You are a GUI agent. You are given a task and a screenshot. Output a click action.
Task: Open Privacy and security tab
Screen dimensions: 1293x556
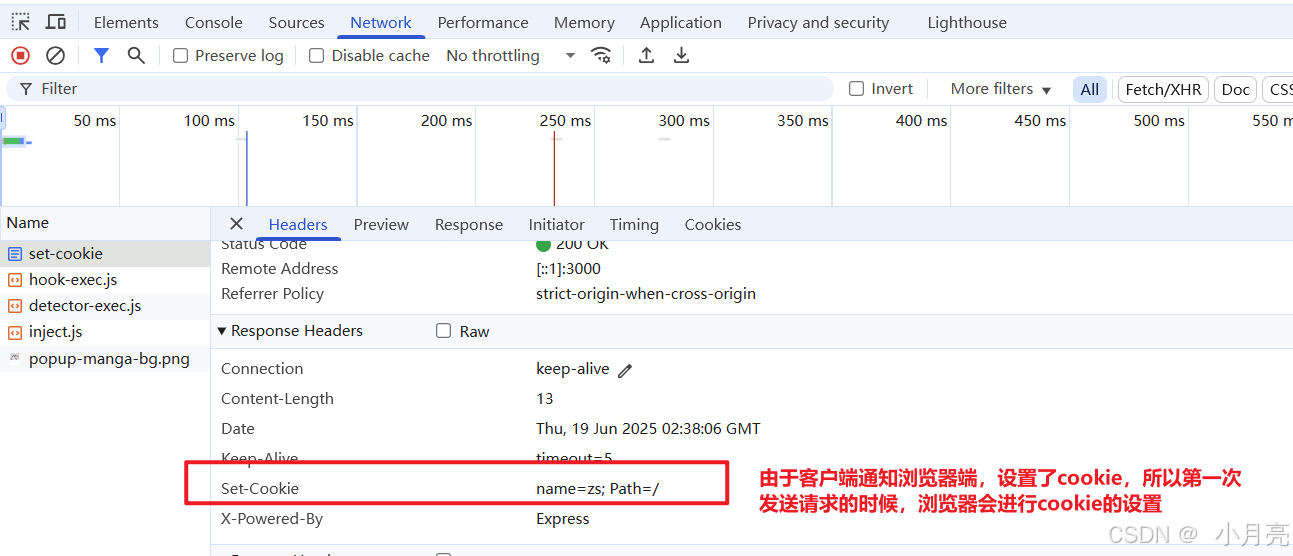pyautogui.click(x=818, y=22)
